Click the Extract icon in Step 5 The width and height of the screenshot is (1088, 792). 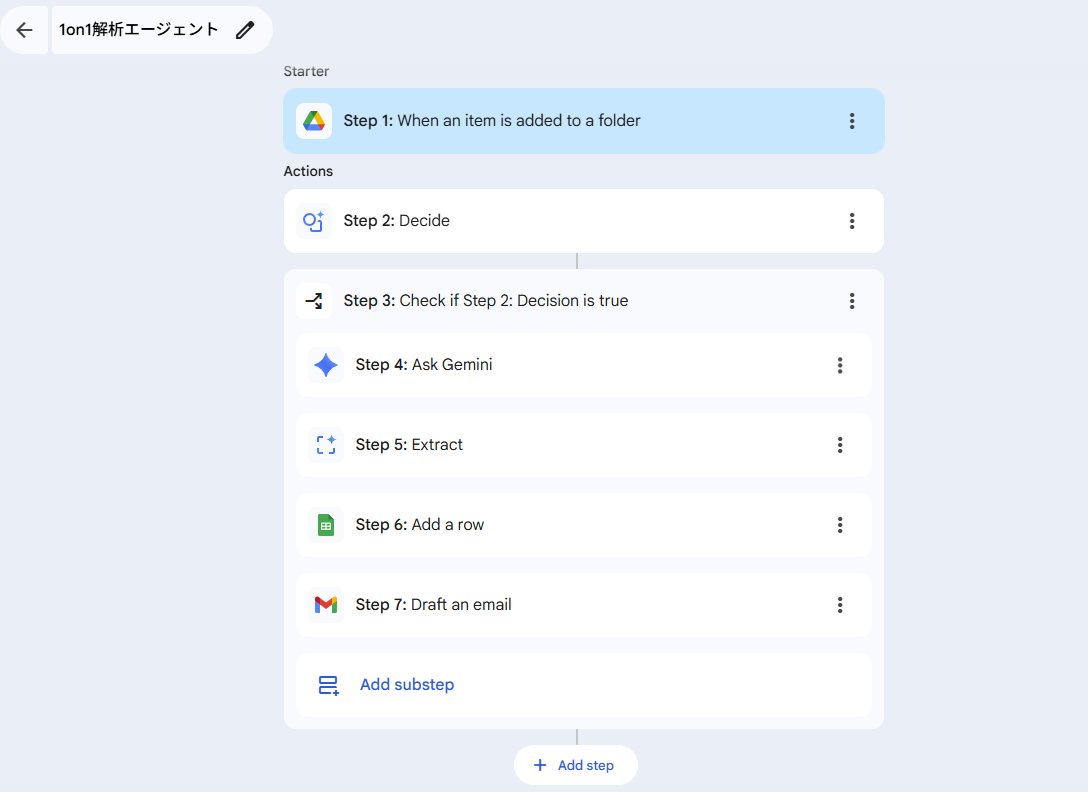point(326,445)
